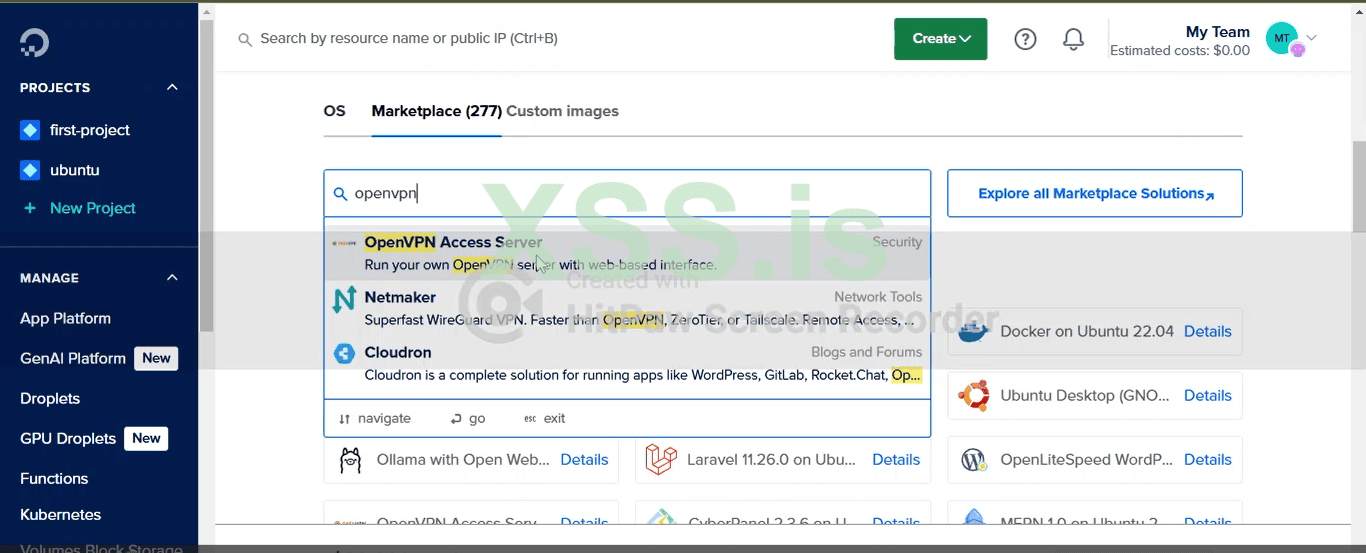The width and height of the screenshot is (1366, 553).
Task: Click the OpenVPN Access Server result logo
Action: pyautogui.click(x=344, y=243)
